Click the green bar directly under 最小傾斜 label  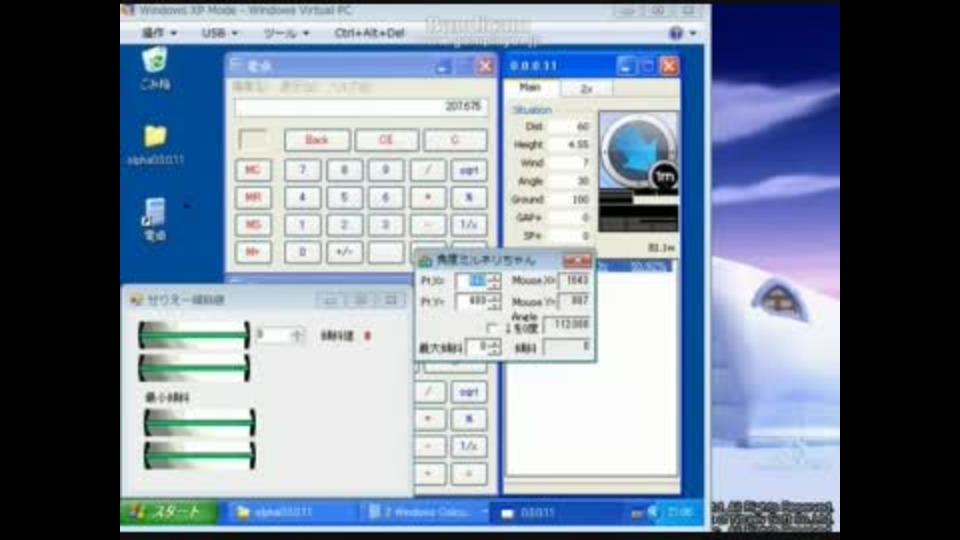200,422
